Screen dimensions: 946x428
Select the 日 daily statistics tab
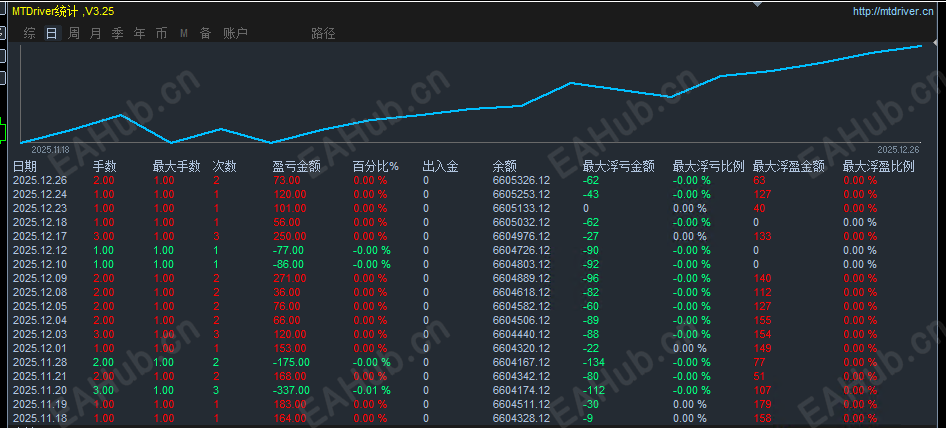tap(51, 33)
